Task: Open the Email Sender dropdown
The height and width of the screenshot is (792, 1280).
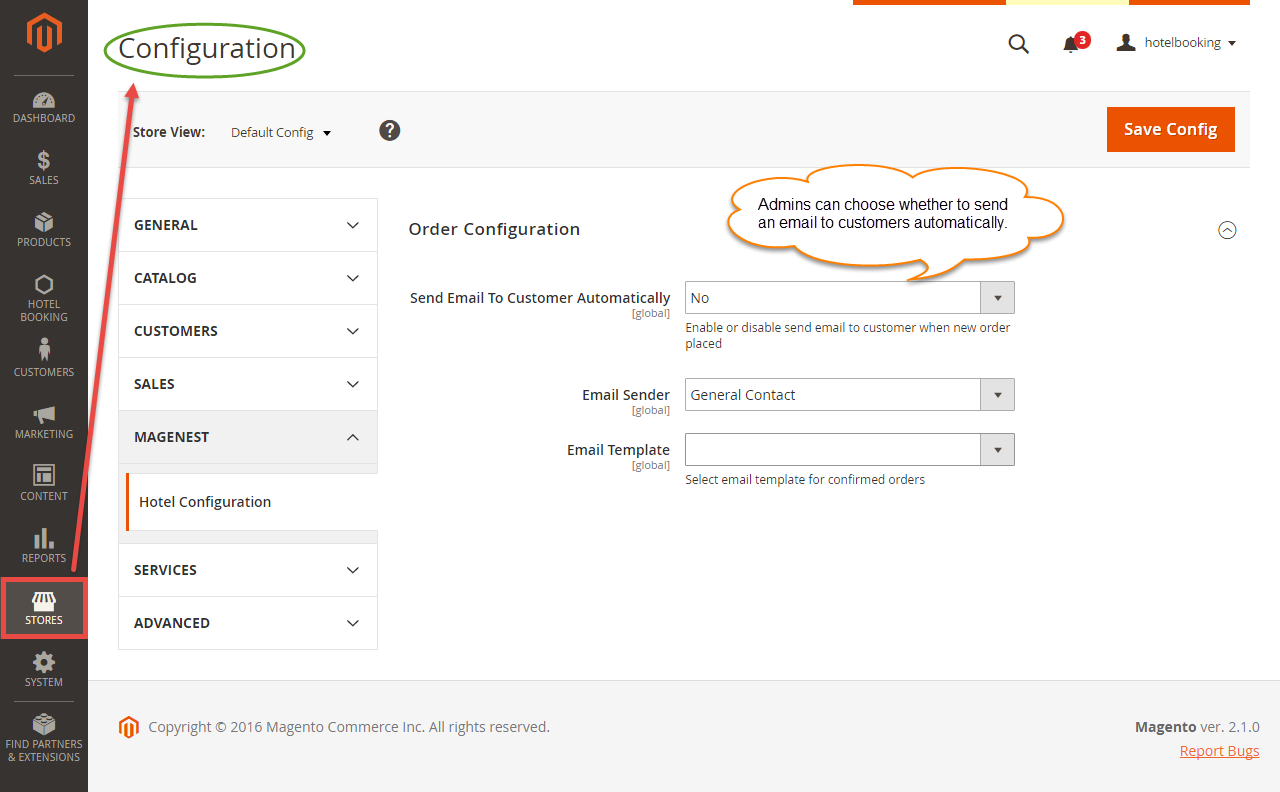Action: 849,395
